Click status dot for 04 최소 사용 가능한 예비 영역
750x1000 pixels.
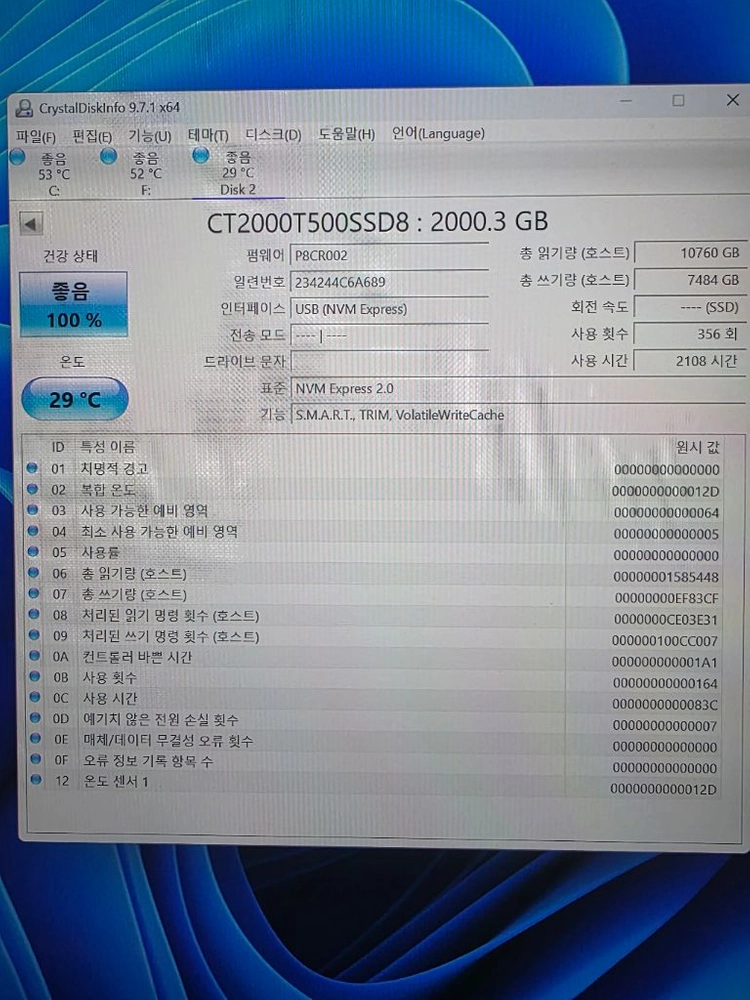coord(33,531)
